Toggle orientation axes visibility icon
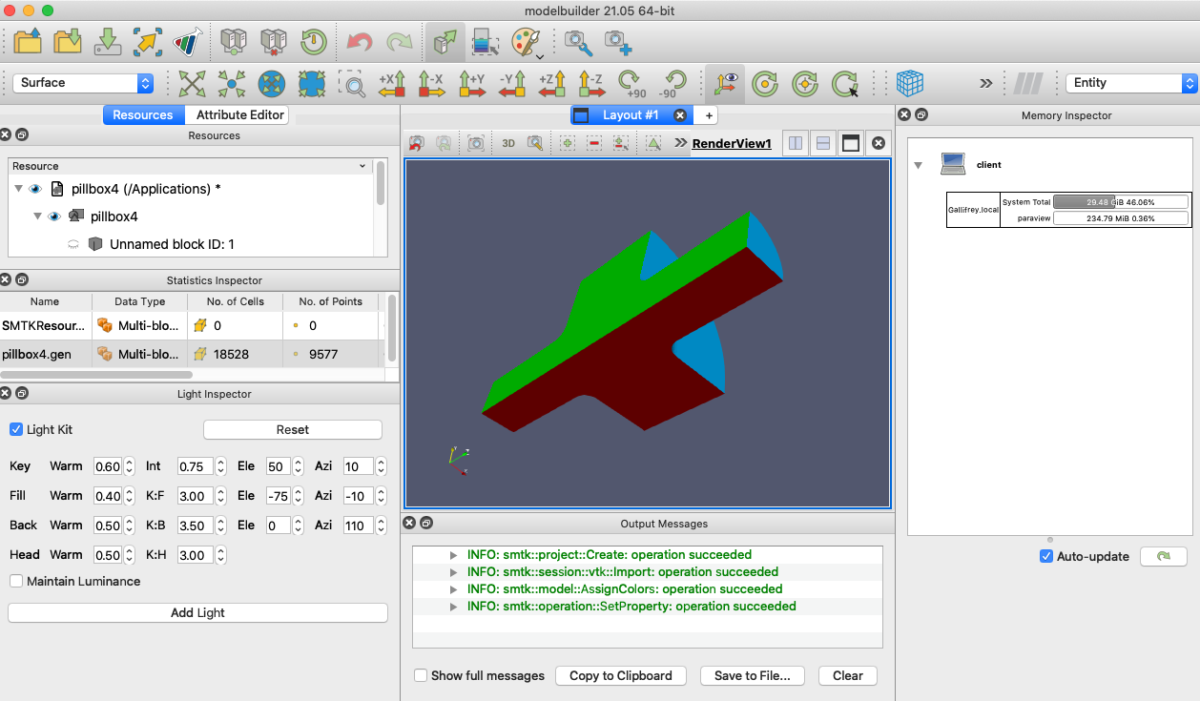 pos(724,83)
